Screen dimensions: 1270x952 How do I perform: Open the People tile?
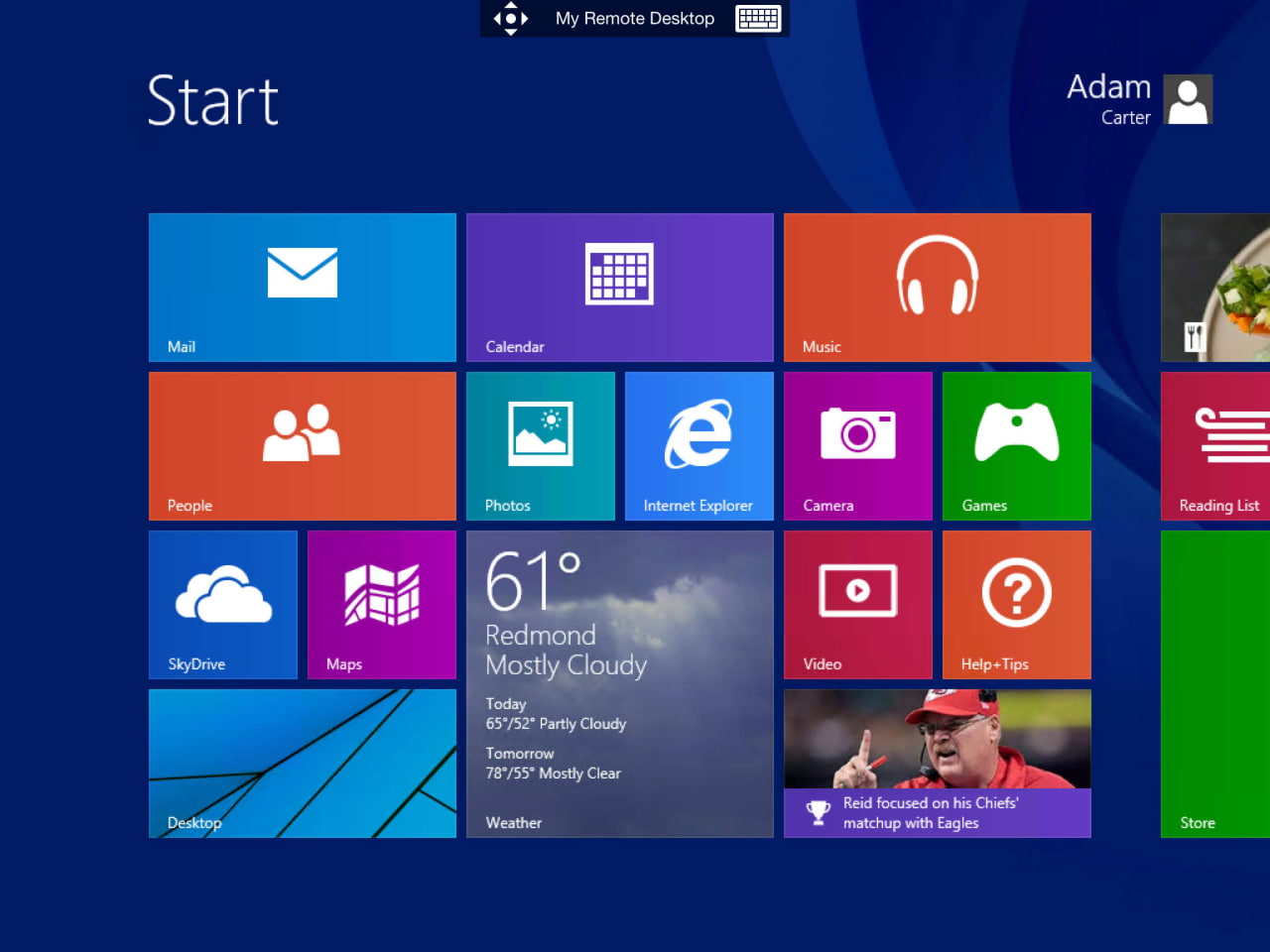coord(302,445)
